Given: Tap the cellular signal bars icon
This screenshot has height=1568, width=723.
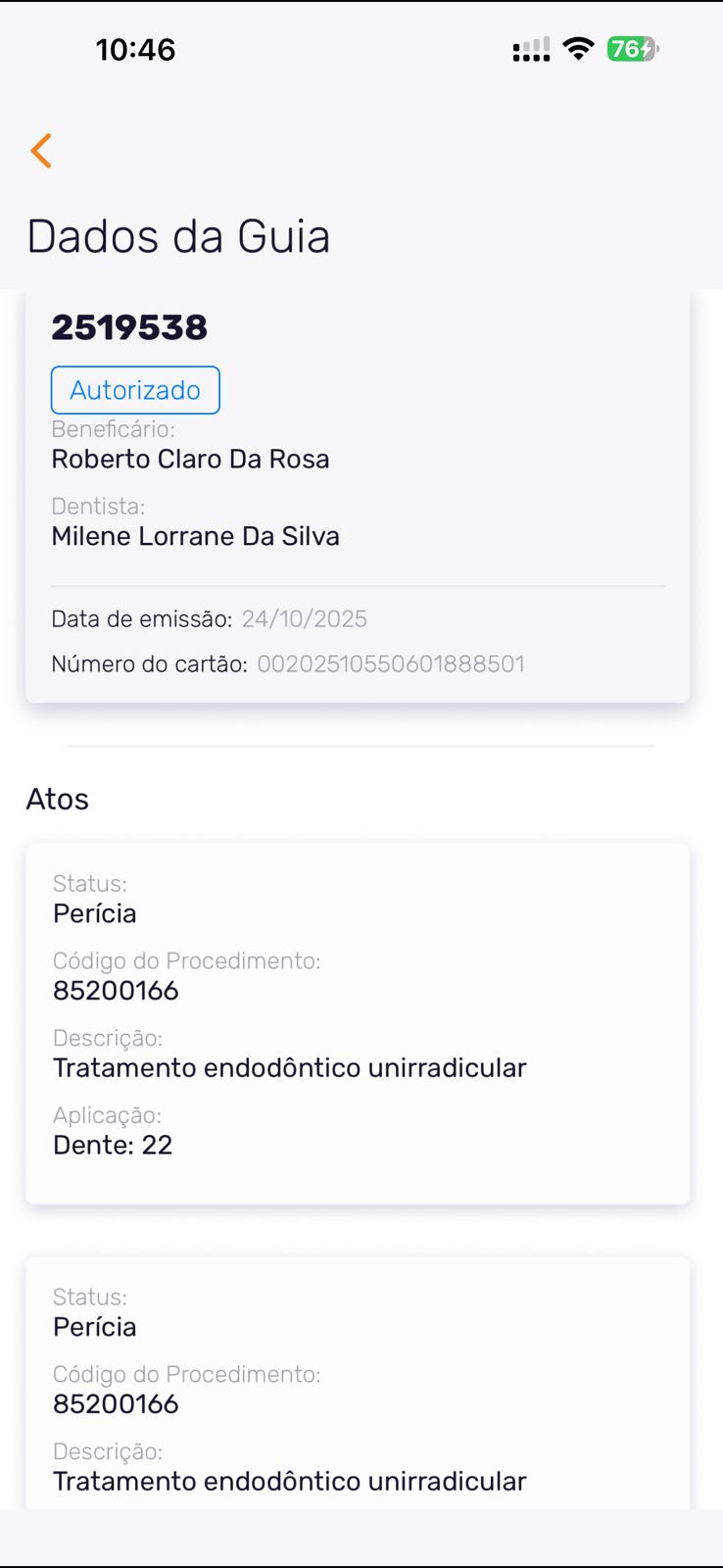Looking at the screenshot, I should (x=531, y=50).
